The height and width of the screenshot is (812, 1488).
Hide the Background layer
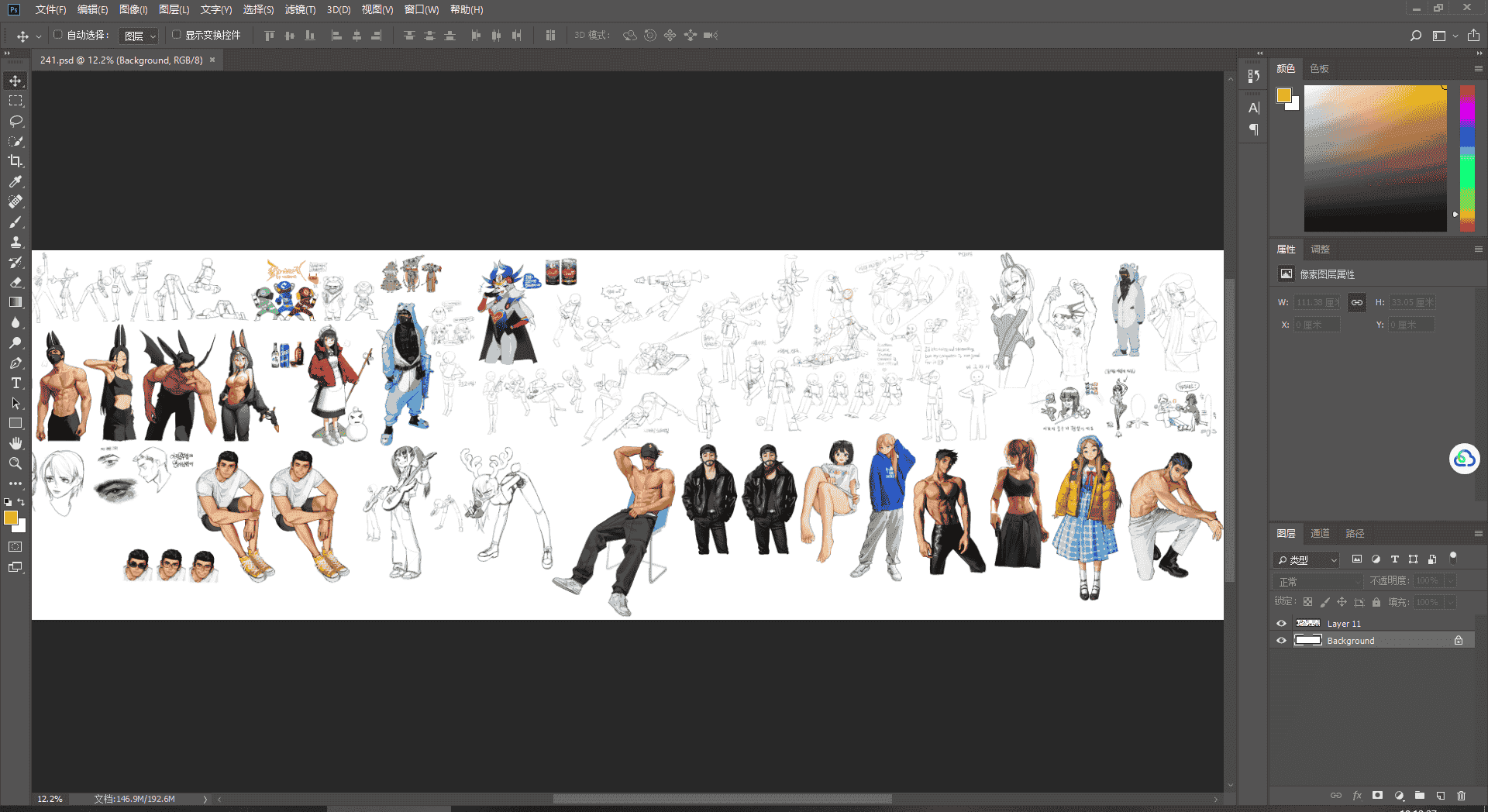coord(1281,641)
